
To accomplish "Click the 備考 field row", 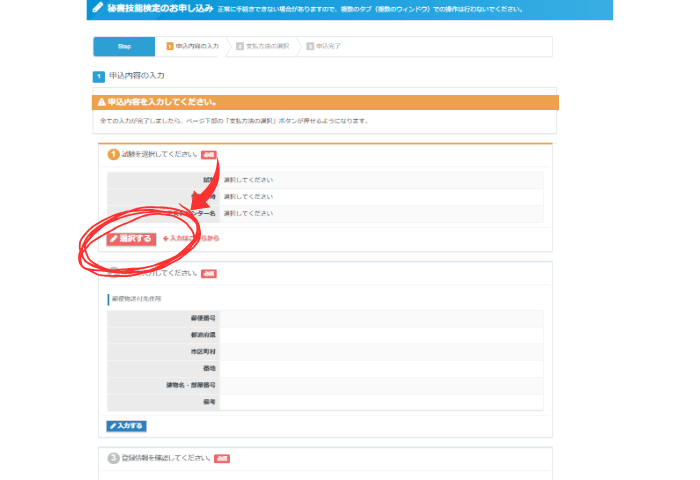I will point(380,402).
